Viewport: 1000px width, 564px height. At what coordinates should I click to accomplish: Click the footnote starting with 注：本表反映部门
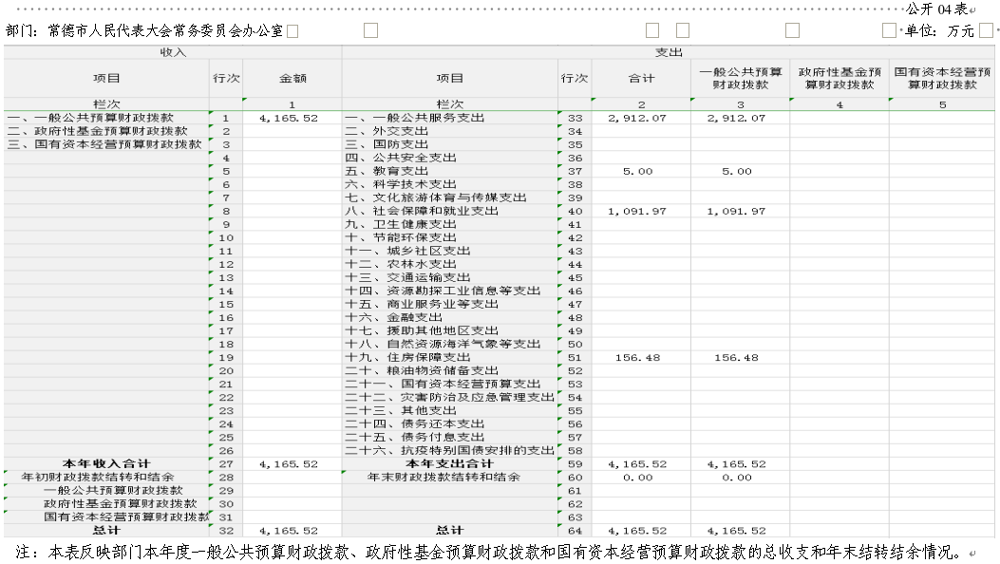click(x=490, y=552)
